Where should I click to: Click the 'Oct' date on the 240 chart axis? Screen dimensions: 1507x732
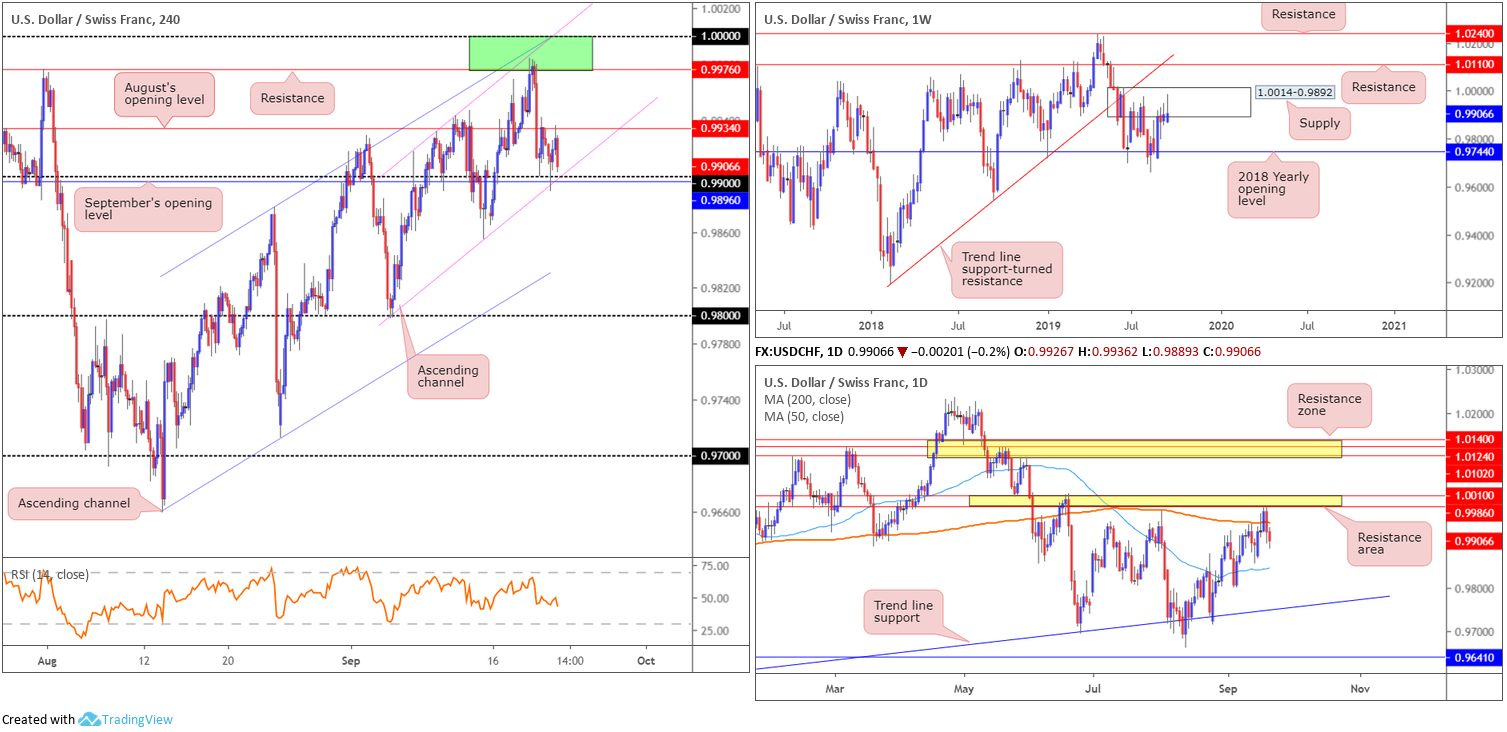click(x=646, y=661)
